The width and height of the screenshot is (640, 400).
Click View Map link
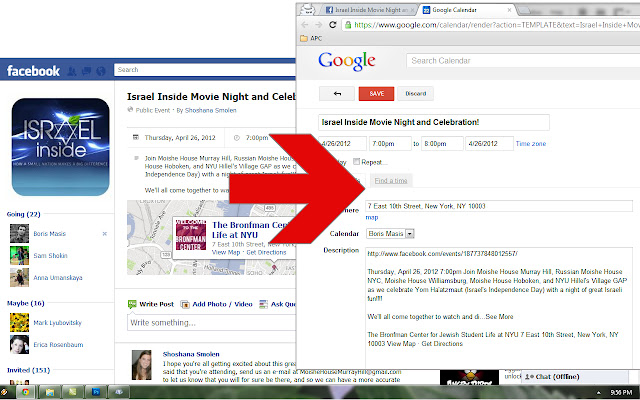(226, 253)
